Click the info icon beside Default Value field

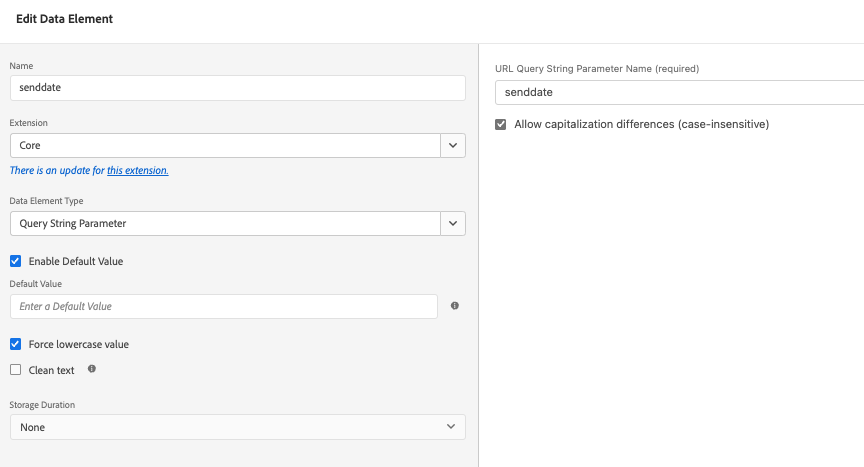[454, 306]
